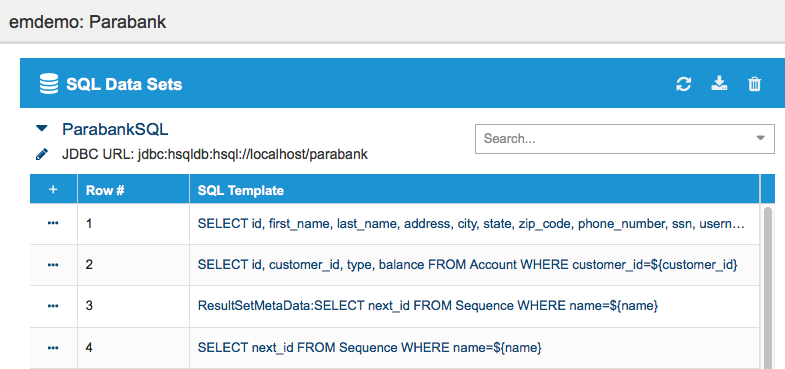785x369 pixels.
Task: Click the refresh icon in SQL Data Sets header
Action: 683,84
